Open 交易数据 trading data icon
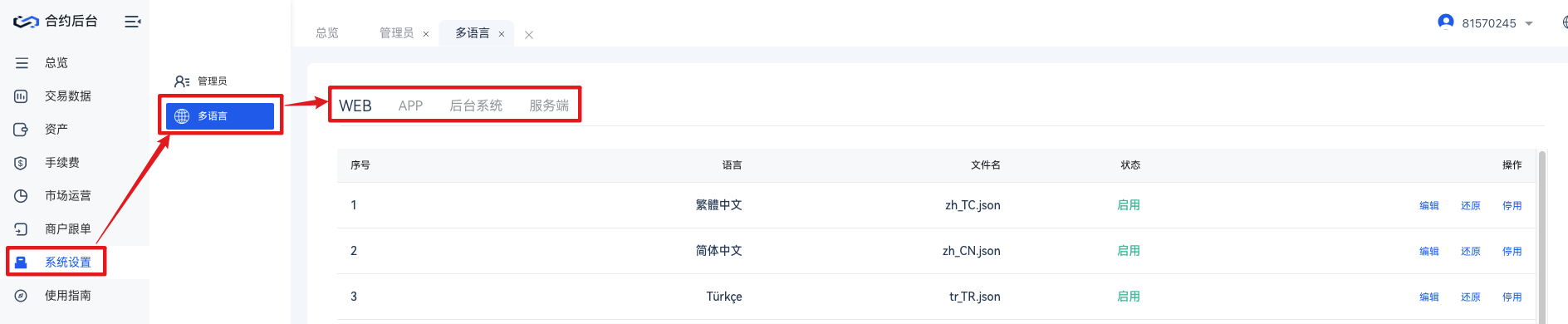The width and height of the screenshot is (1568, 324). (x=22, y=96)
